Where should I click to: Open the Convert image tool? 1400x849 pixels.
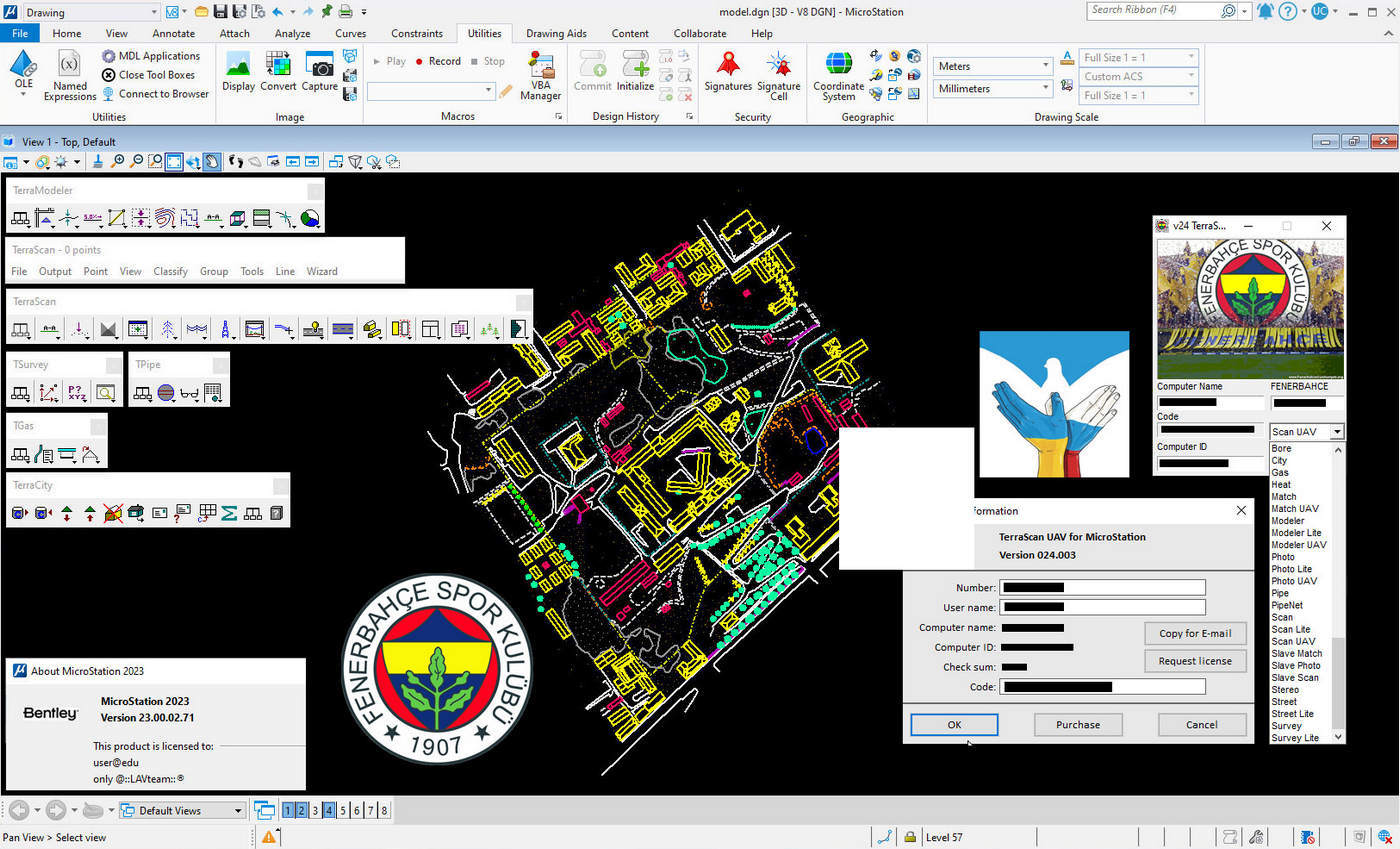pyautogui.click(x=278, y=72)
